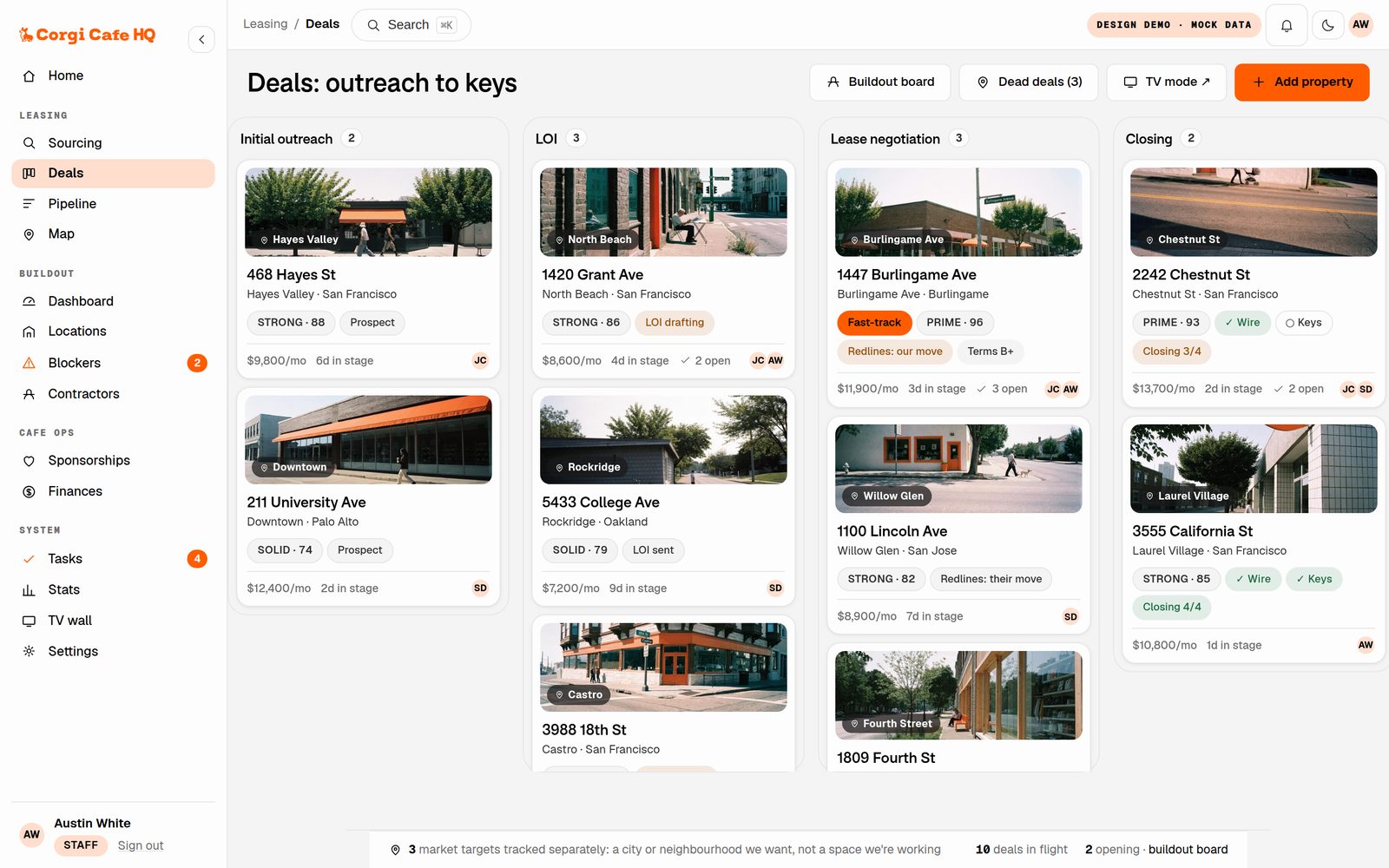Click the Finances dollar icon

pyautogui.click(x=29, y=491)
